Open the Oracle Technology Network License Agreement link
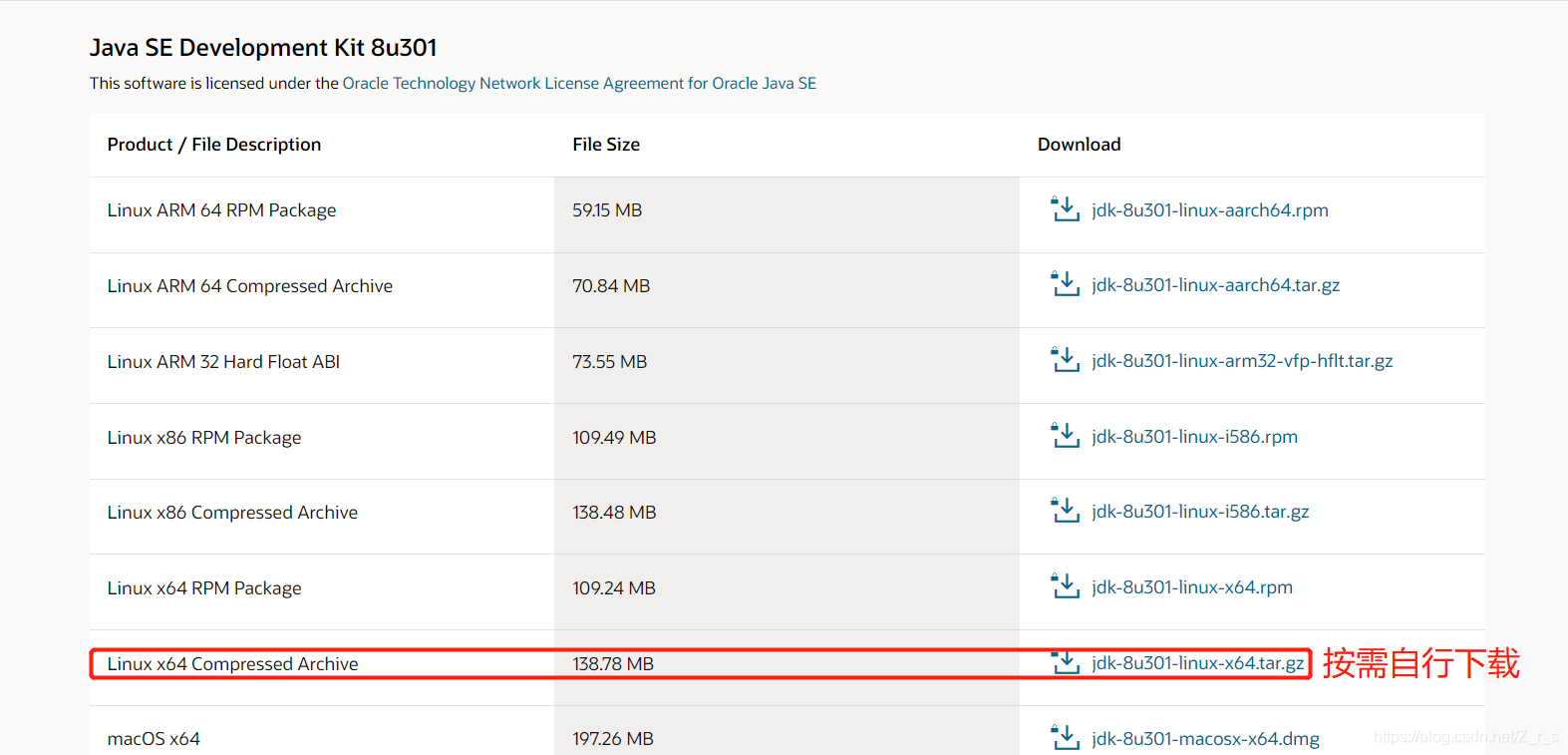This screenshot has width=1568, height=755. pos(579,83)
